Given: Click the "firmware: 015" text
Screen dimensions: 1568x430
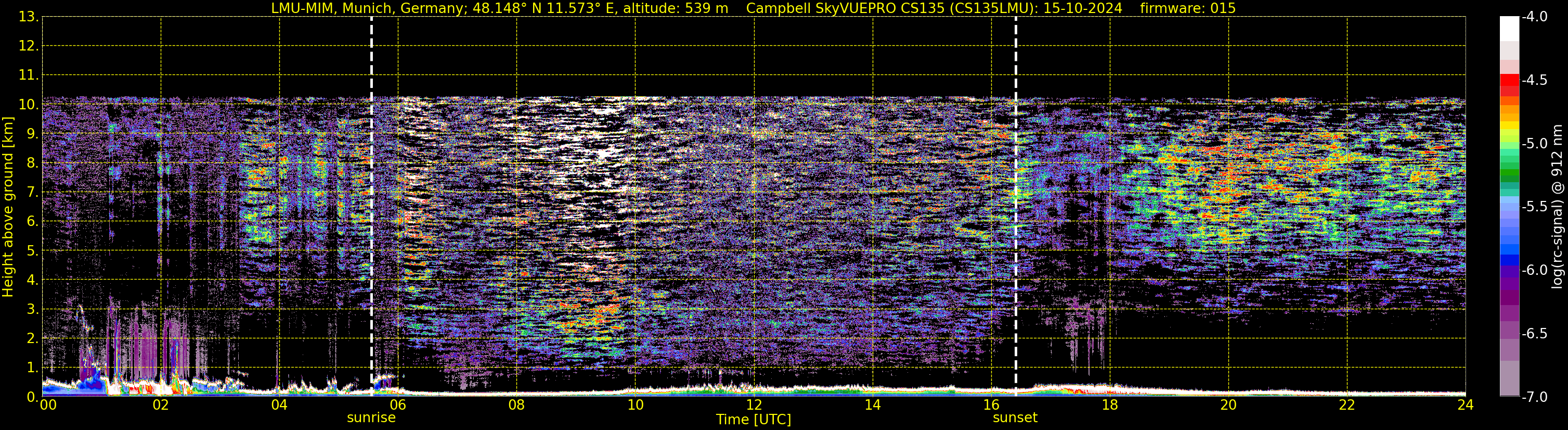Looking at the screenshot, I should click(x=1187, y=8).
